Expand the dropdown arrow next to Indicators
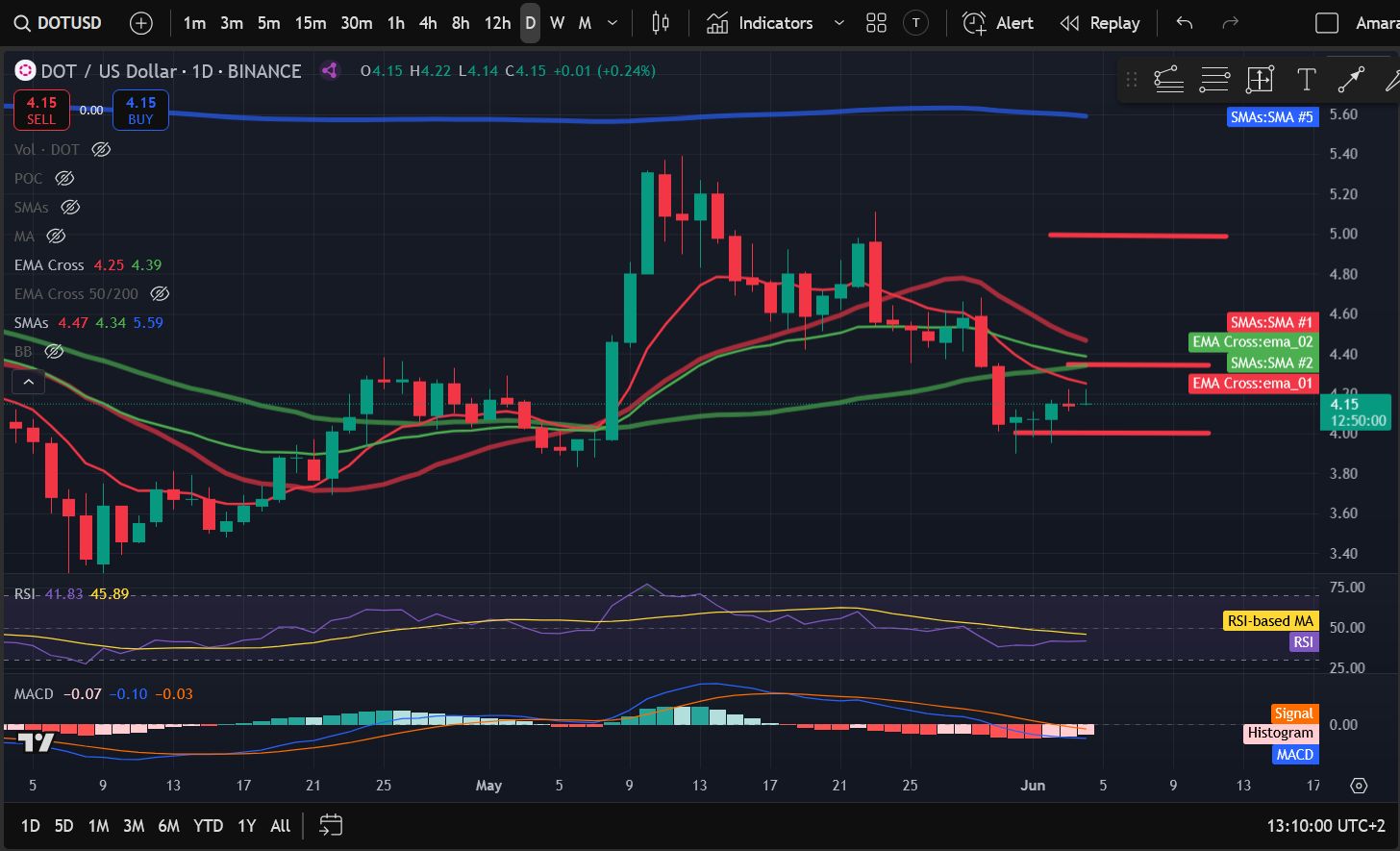Screen dimensions: 1400x851 838,23
